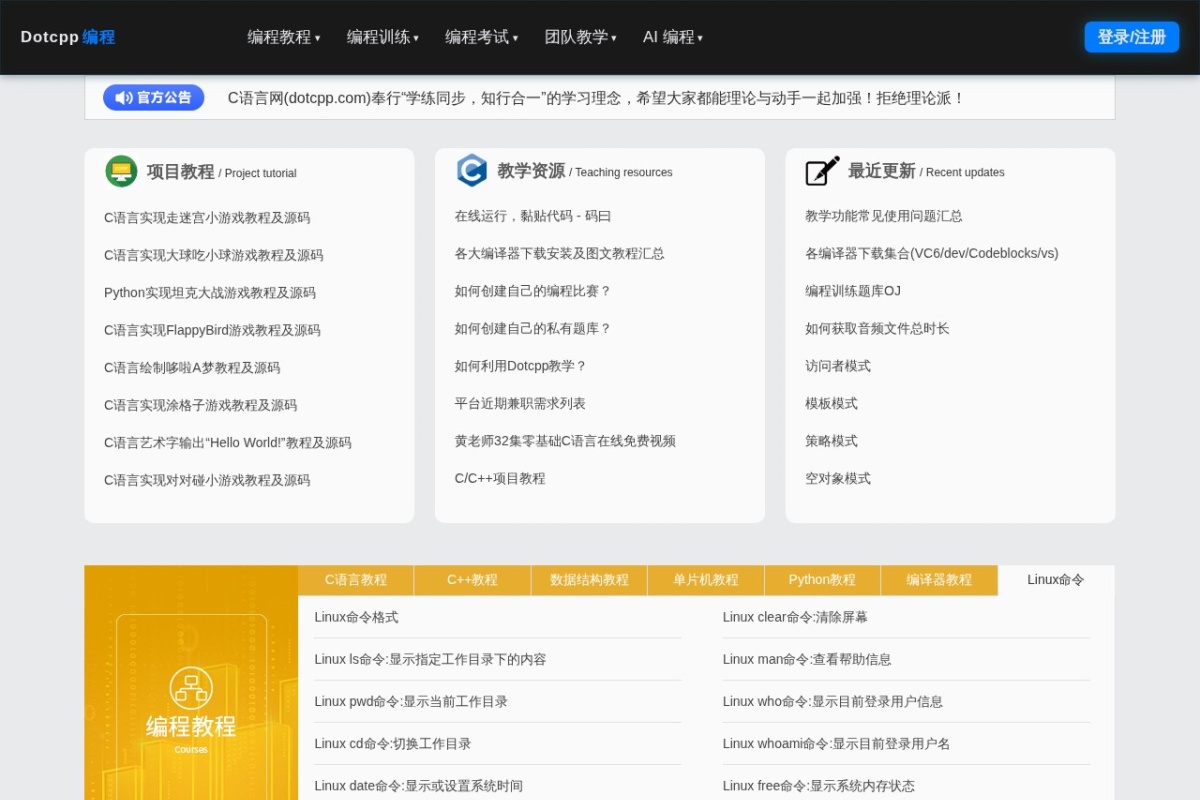Open 如何获取音频文件总时长 link
1200x800 pixels.
pyautogui.click(x=877, y=328)
